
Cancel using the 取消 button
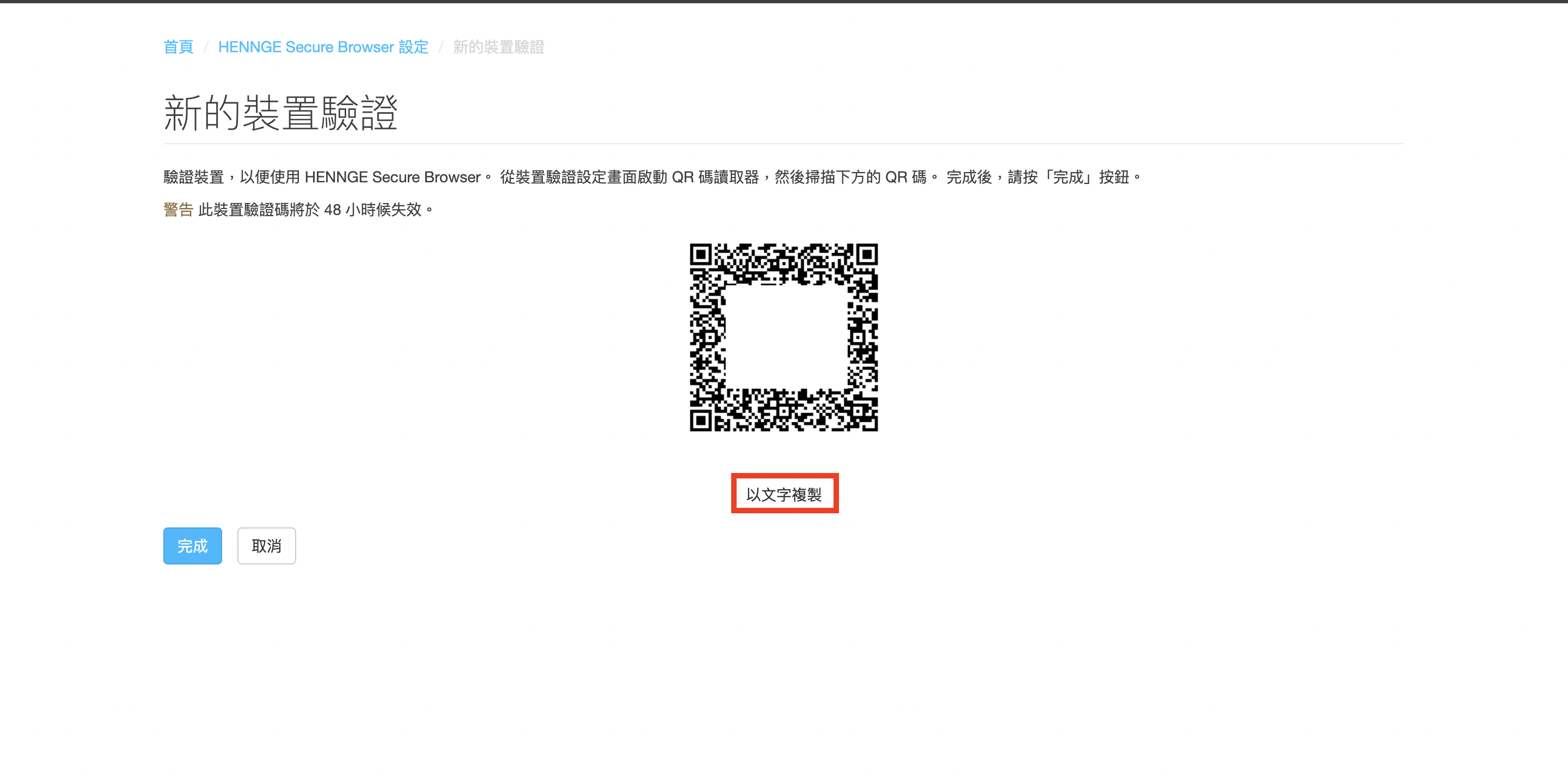[267, 546]
